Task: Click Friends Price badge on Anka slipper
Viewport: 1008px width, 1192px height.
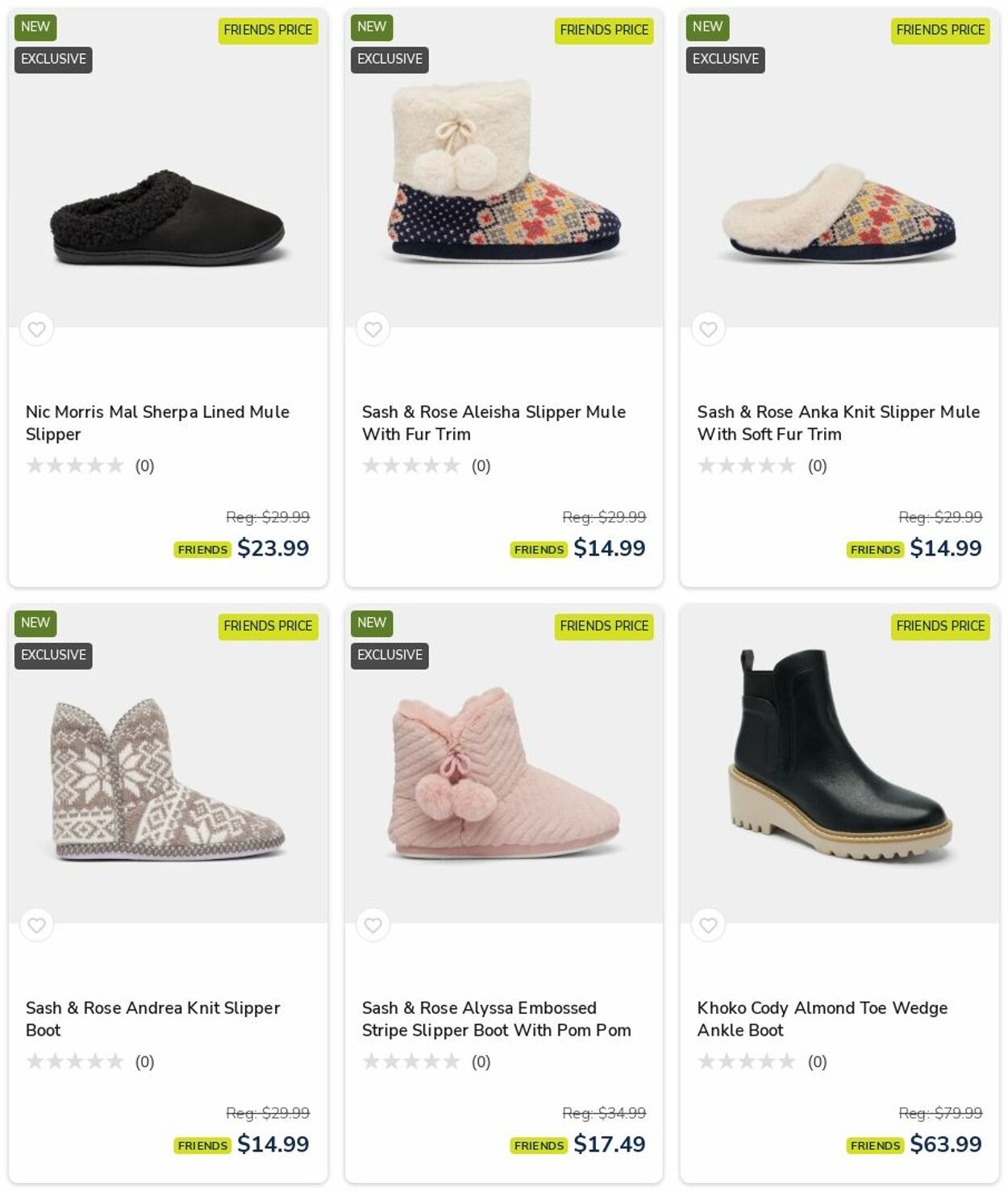Action: coord(940,31)
